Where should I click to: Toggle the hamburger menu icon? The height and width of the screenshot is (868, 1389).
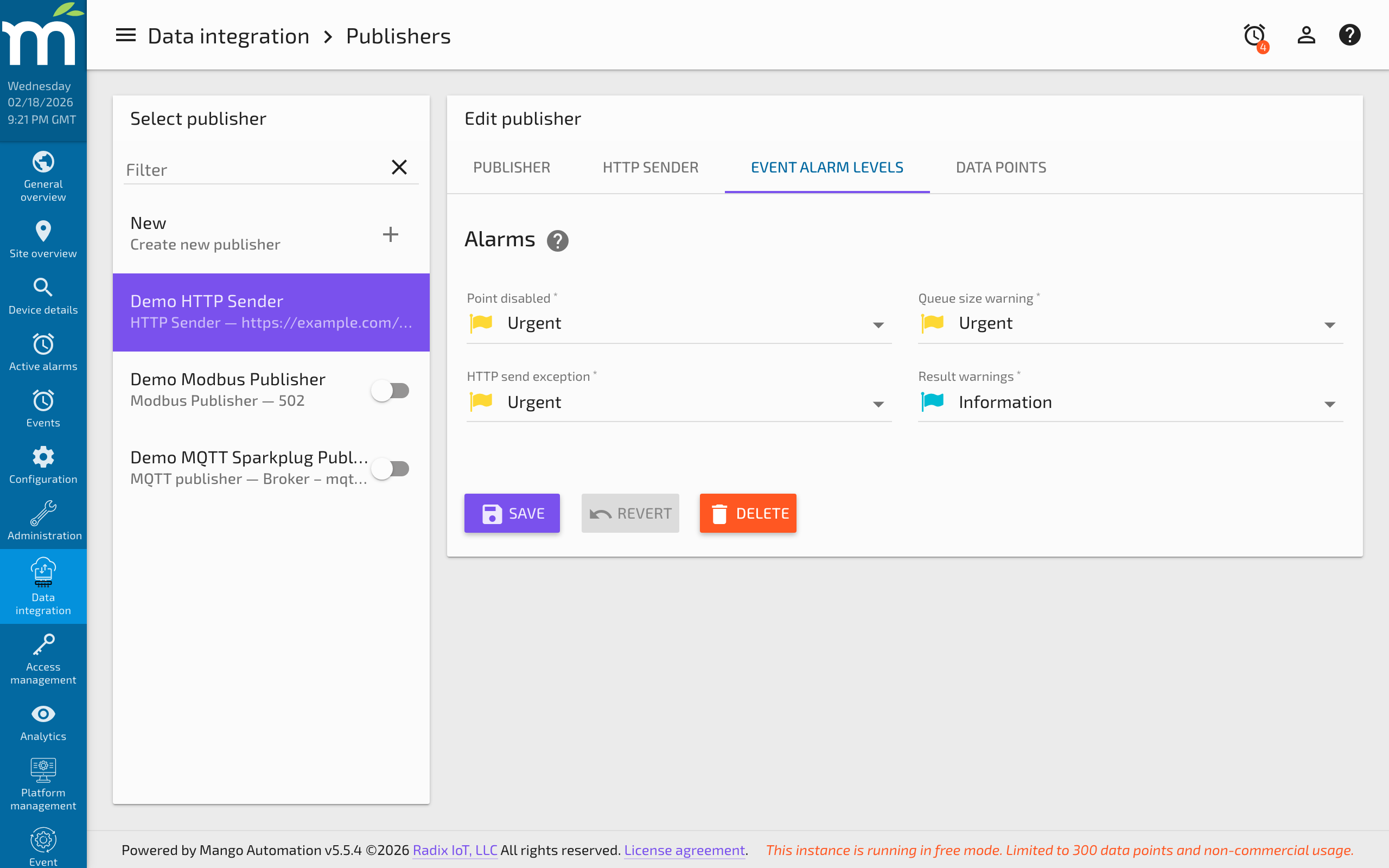coord(126,36)
